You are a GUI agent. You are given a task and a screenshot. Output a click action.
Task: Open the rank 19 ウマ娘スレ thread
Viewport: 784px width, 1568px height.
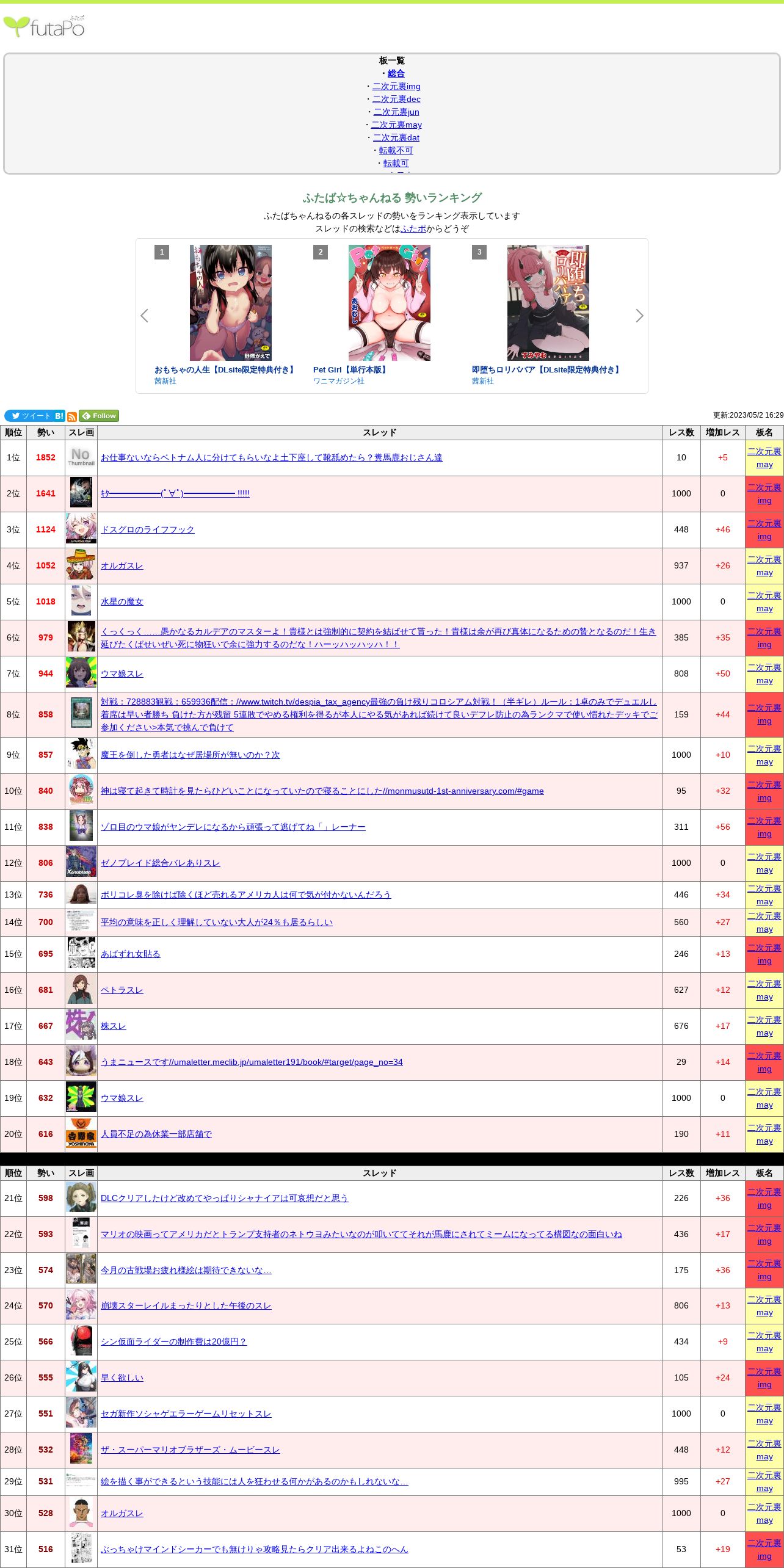[x=122, y=1098]
